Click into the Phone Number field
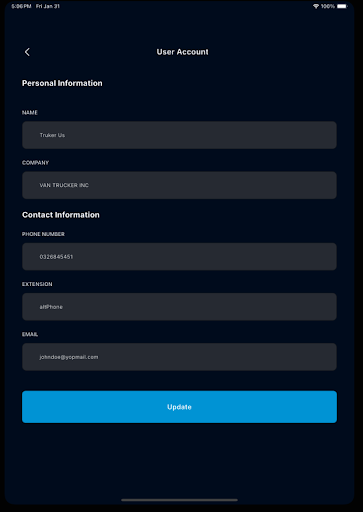 (179, 257)
